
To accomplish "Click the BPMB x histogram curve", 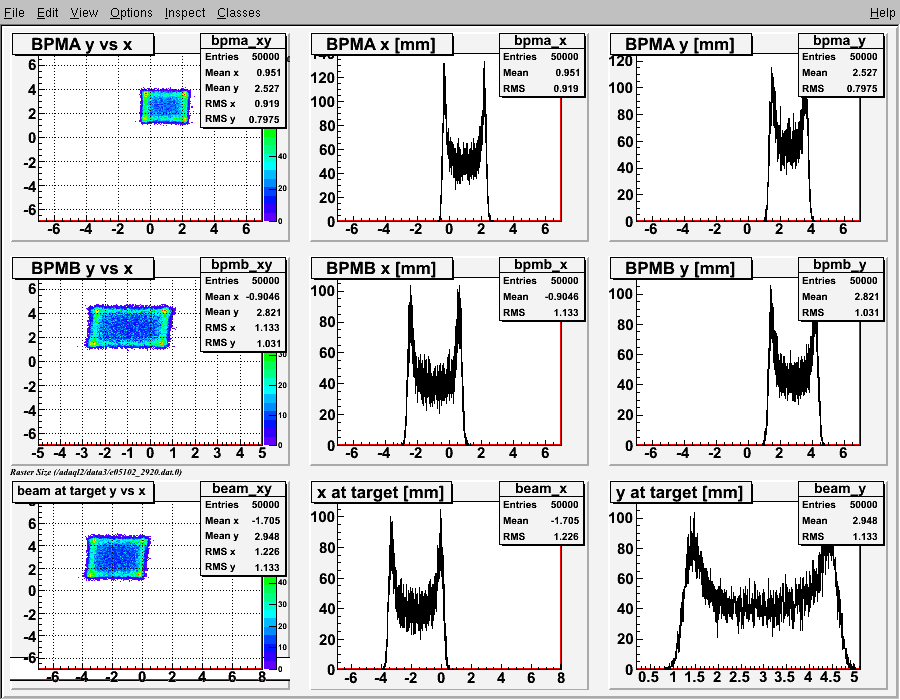I will pos(435,382).
